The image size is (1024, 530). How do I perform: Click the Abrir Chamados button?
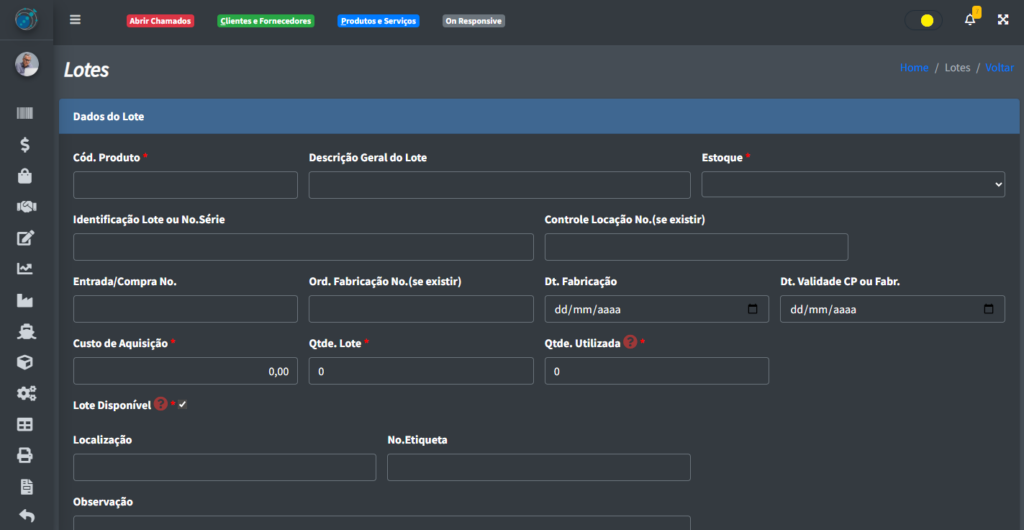coord(160,21)
